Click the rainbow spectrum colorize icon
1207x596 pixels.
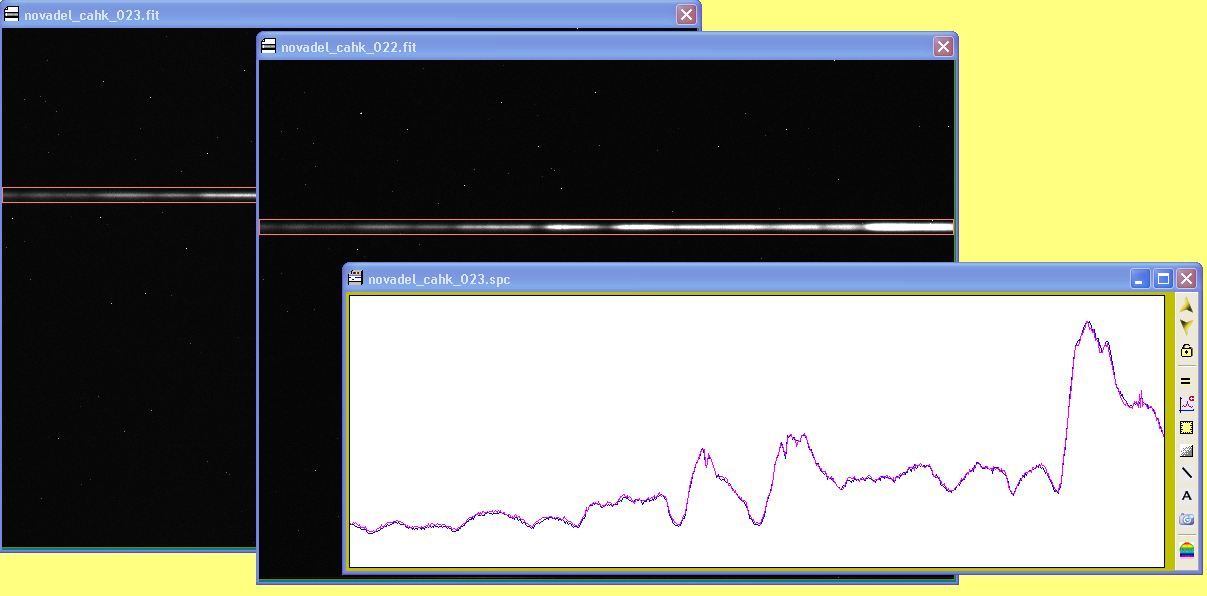click(x=1186, y=550)
